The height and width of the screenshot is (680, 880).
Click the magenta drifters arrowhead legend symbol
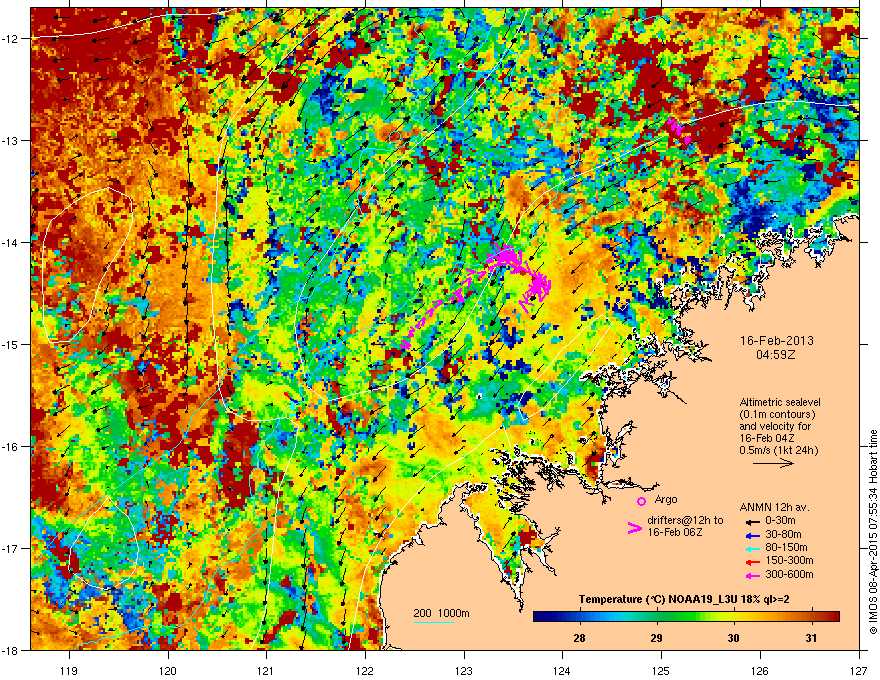click(x=634, y=528)
